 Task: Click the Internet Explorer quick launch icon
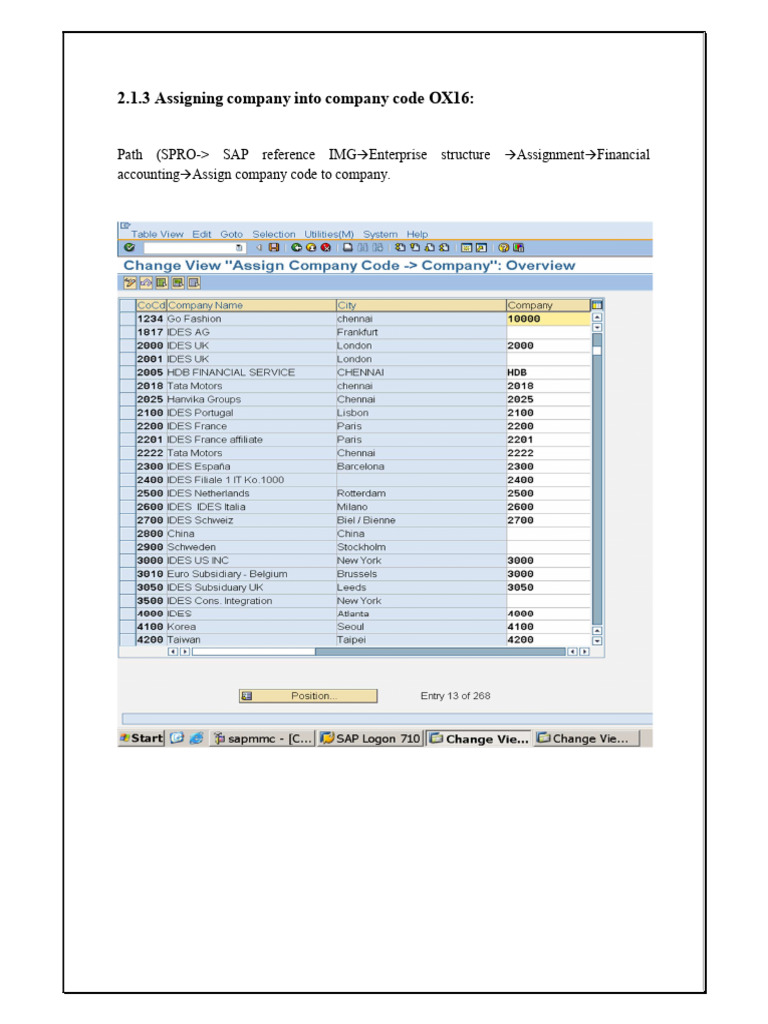(196, 739)
